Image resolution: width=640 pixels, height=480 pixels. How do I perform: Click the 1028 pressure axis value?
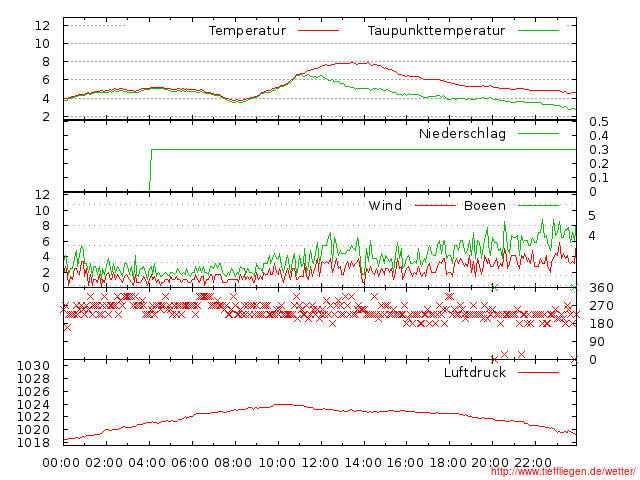(x=33, y=379)
